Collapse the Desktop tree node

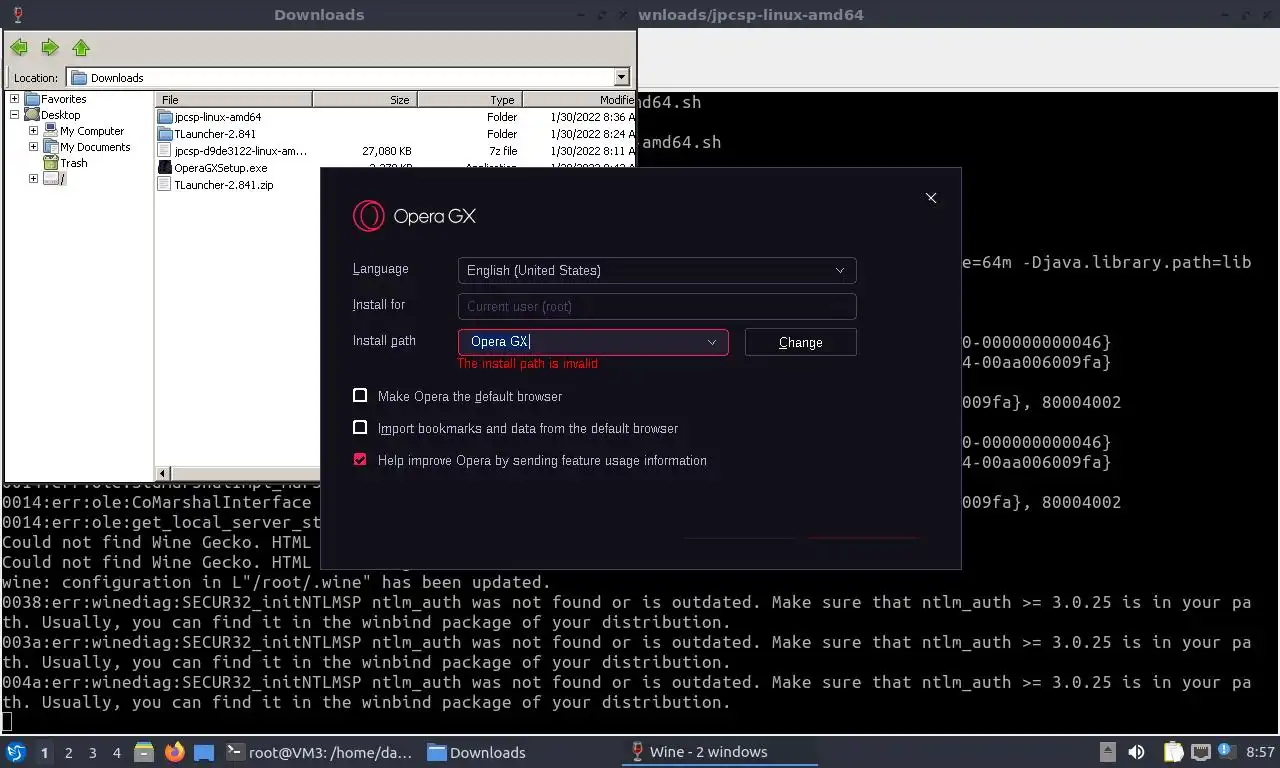[14, 115]
